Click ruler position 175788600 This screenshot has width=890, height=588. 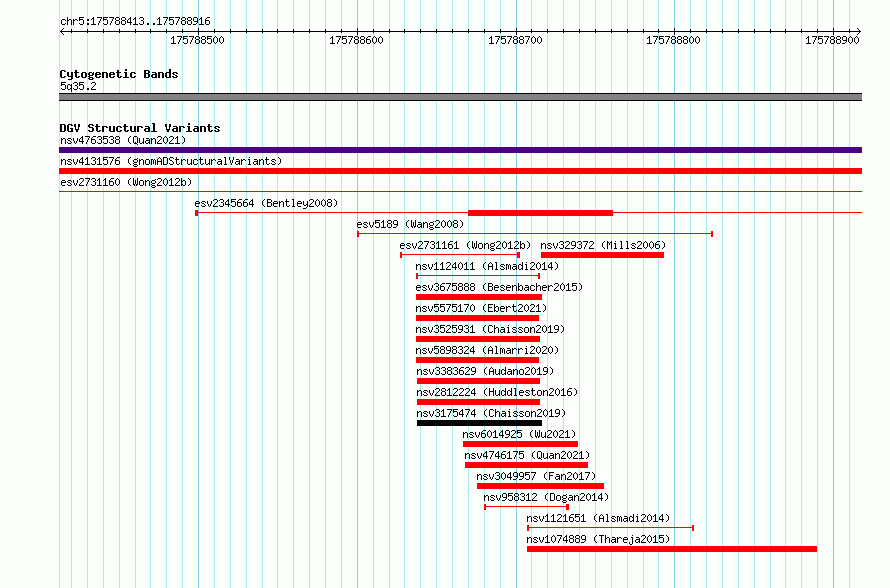pyautogui.click(x=356, y=40)
